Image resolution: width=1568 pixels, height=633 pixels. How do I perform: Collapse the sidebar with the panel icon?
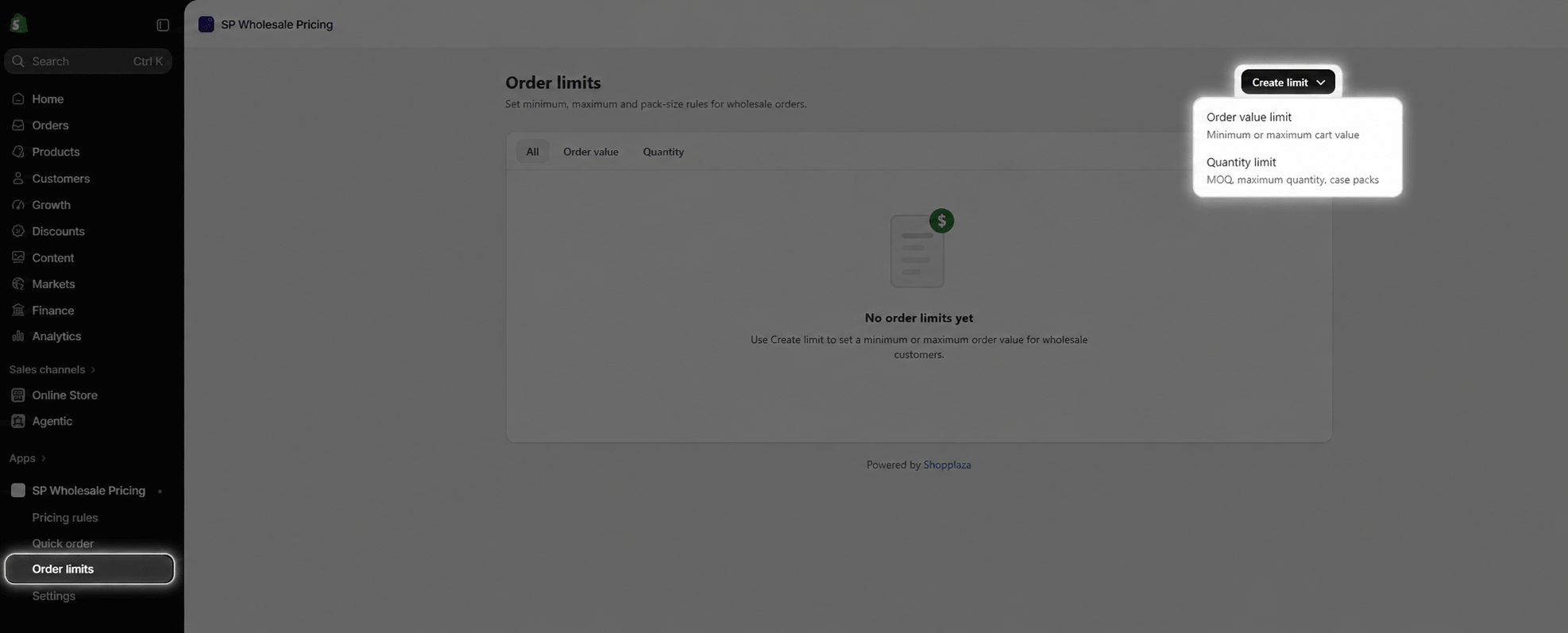coord(163,25)
